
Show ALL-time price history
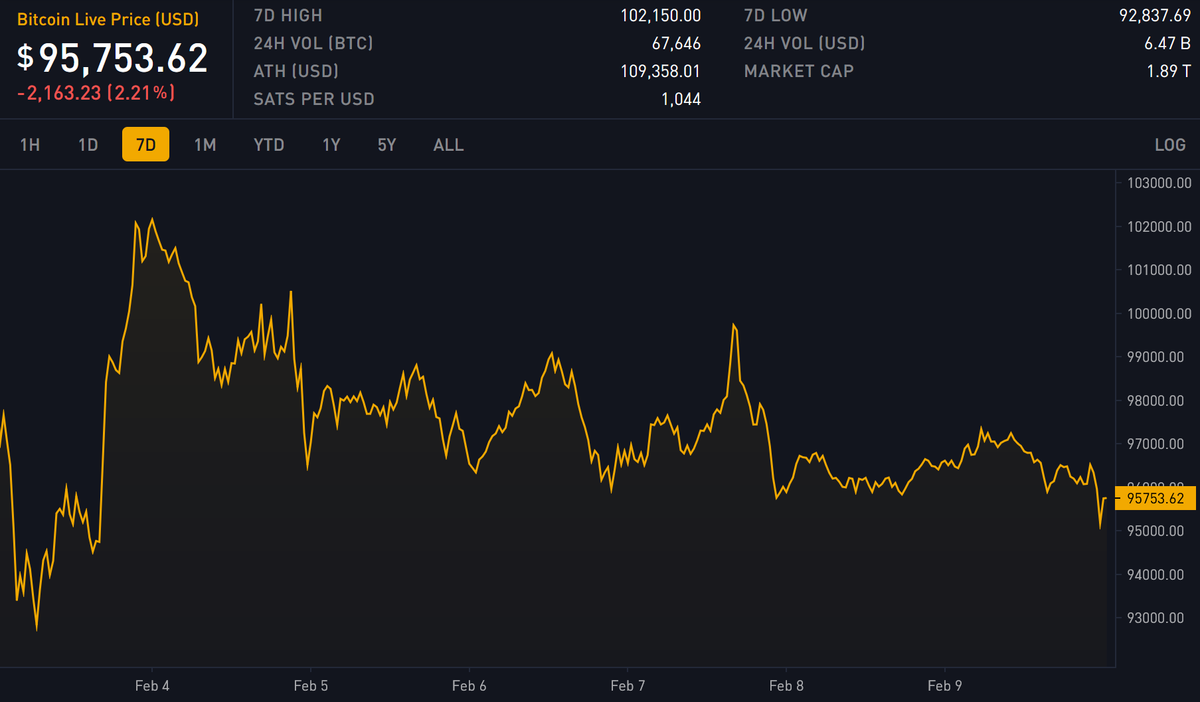[448, 145]
